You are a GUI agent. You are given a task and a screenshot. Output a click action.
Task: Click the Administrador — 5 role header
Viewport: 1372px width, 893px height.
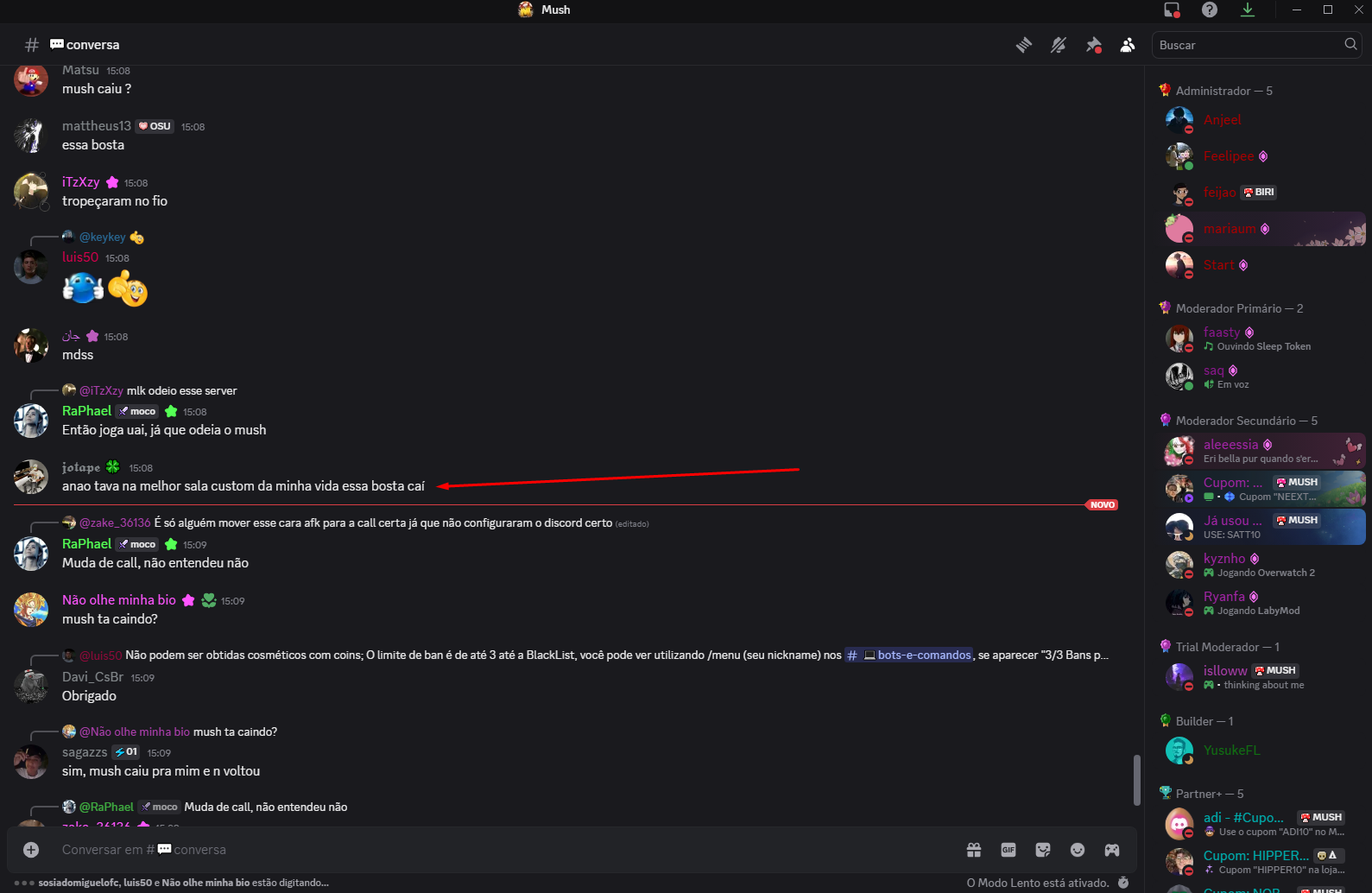[x=1223, y=91]
